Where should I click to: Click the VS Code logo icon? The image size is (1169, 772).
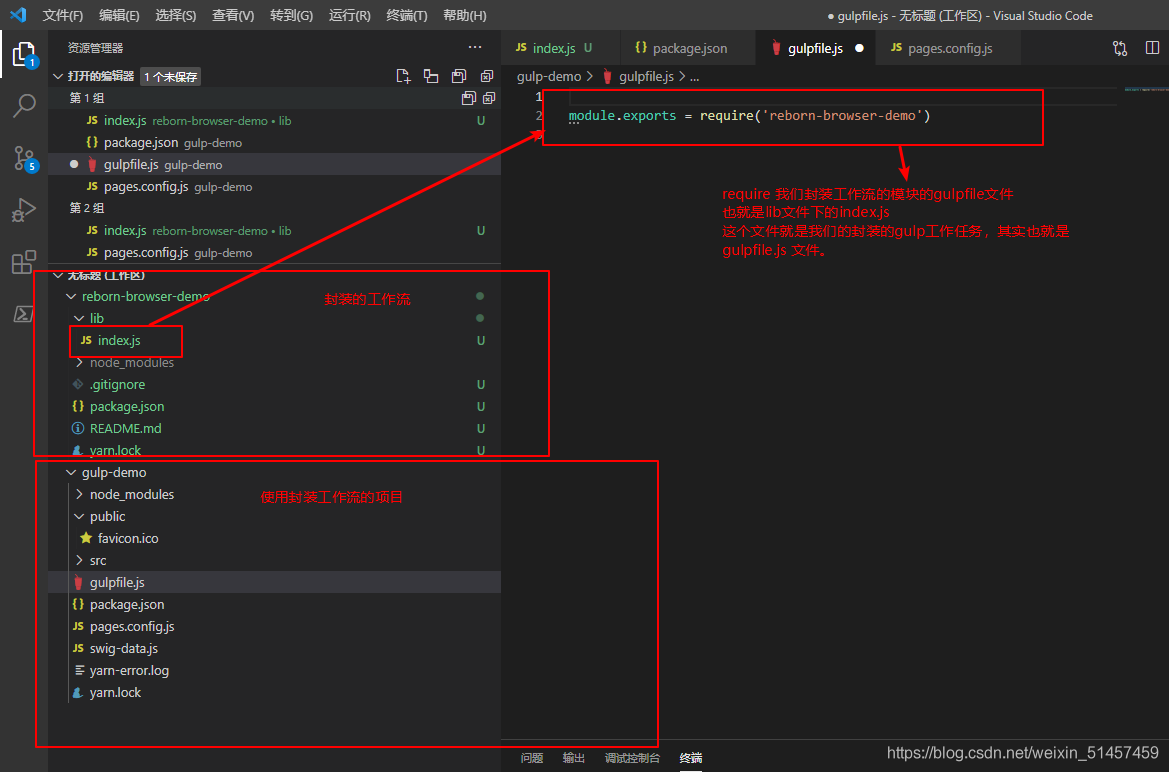tap(19, 15)
